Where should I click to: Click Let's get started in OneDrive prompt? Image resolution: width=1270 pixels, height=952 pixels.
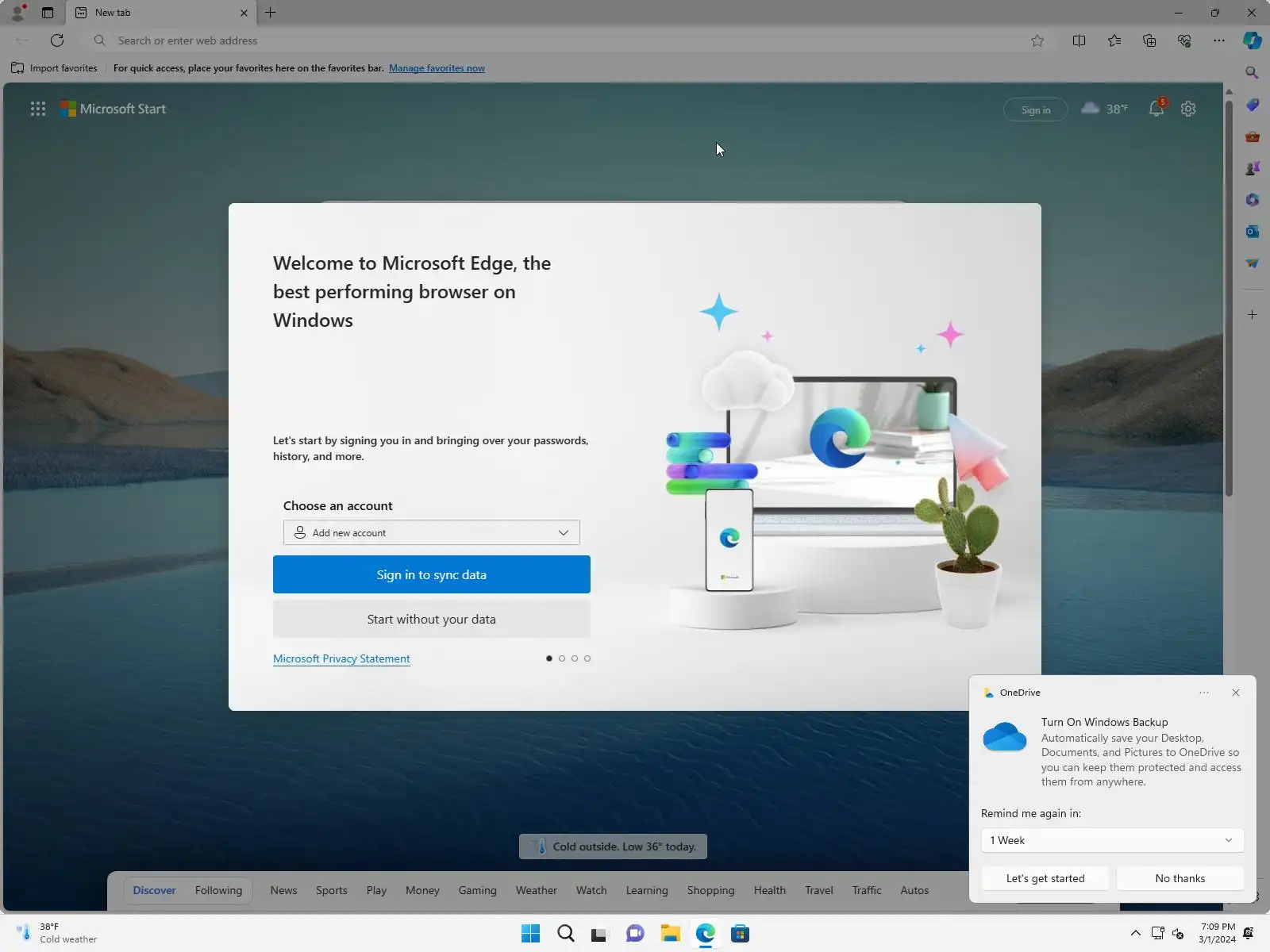point(1045,878)
